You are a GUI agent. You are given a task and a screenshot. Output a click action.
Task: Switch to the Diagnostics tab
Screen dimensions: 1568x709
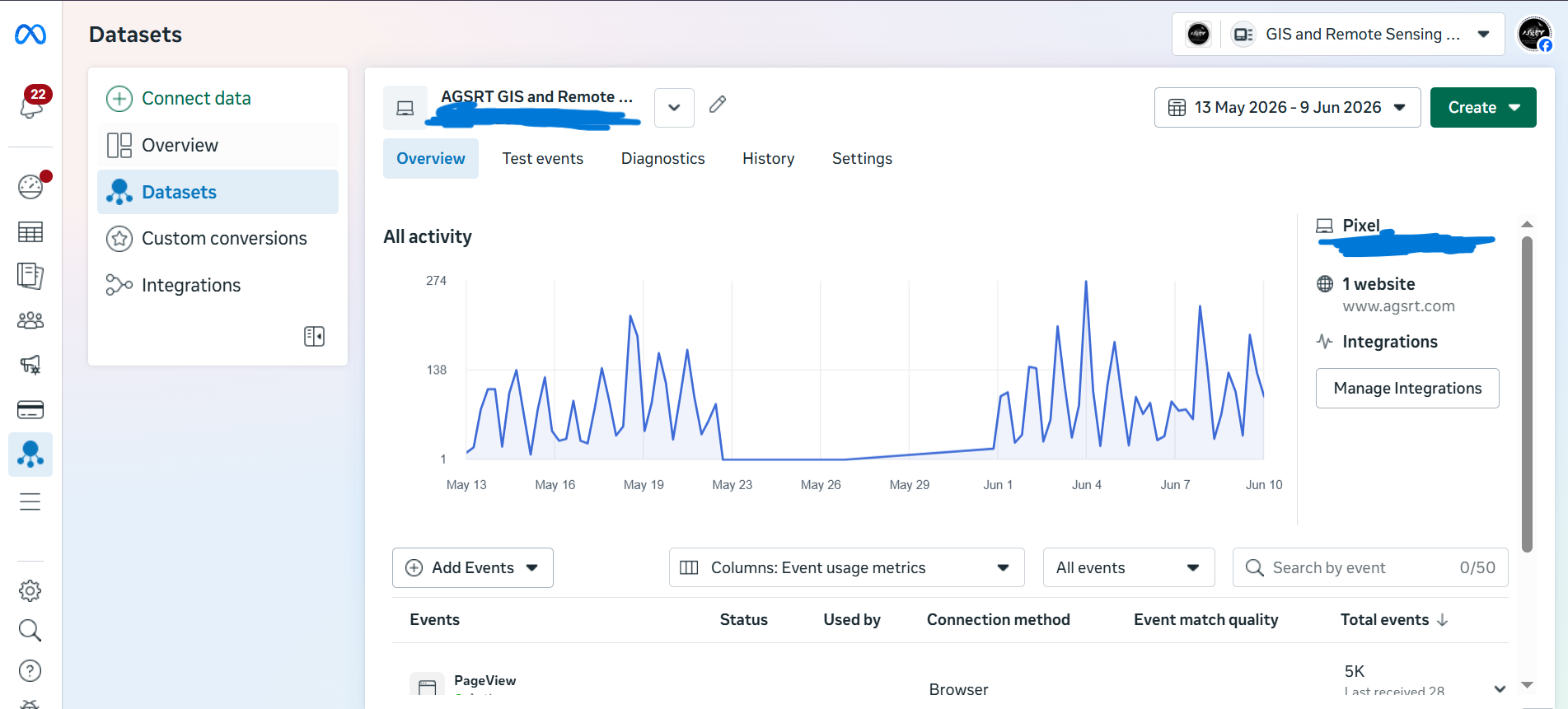tap(663, 158)
